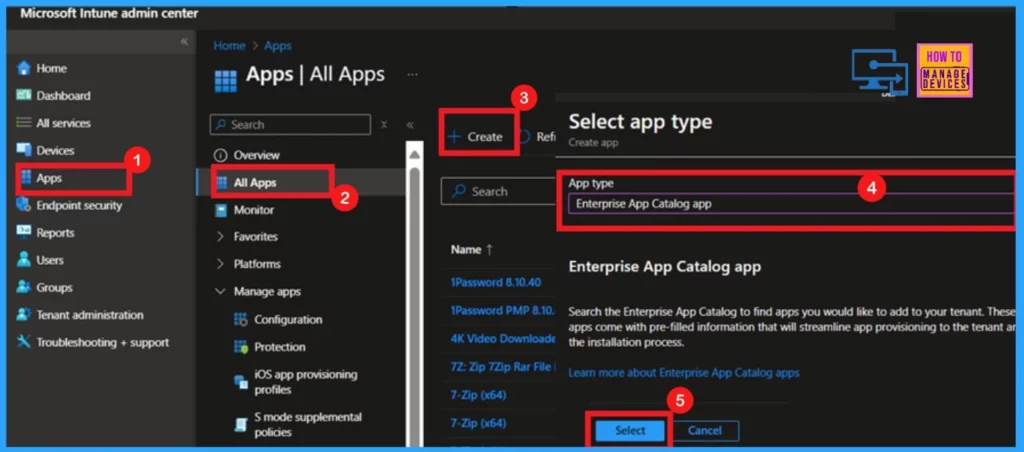Click the Monitor book icon
The width and height of the screenshot is (1024, 452).
221,210
